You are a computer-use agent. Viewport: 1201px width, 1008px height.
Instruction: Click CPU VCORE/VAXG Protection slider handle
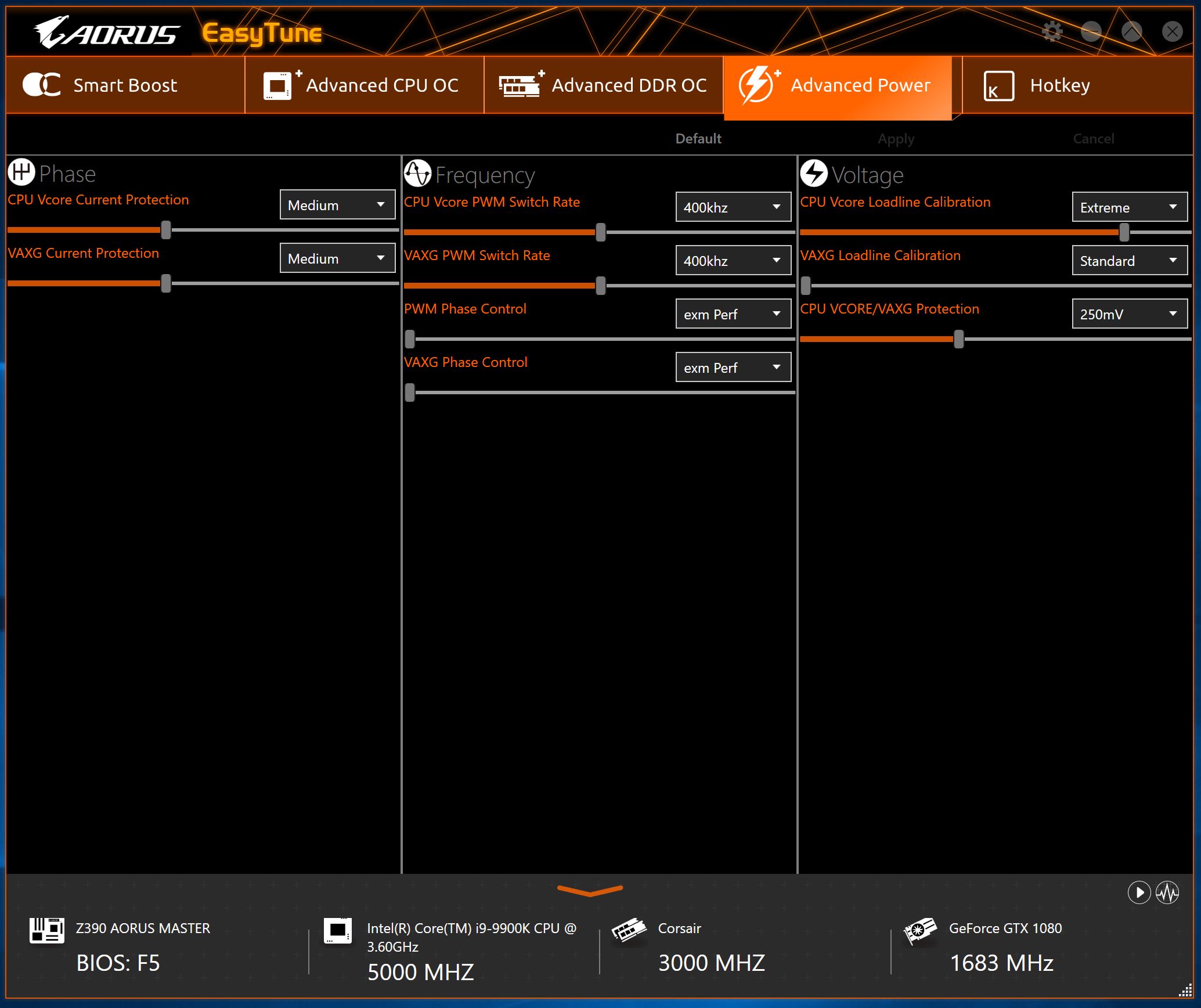coord(959,339)
